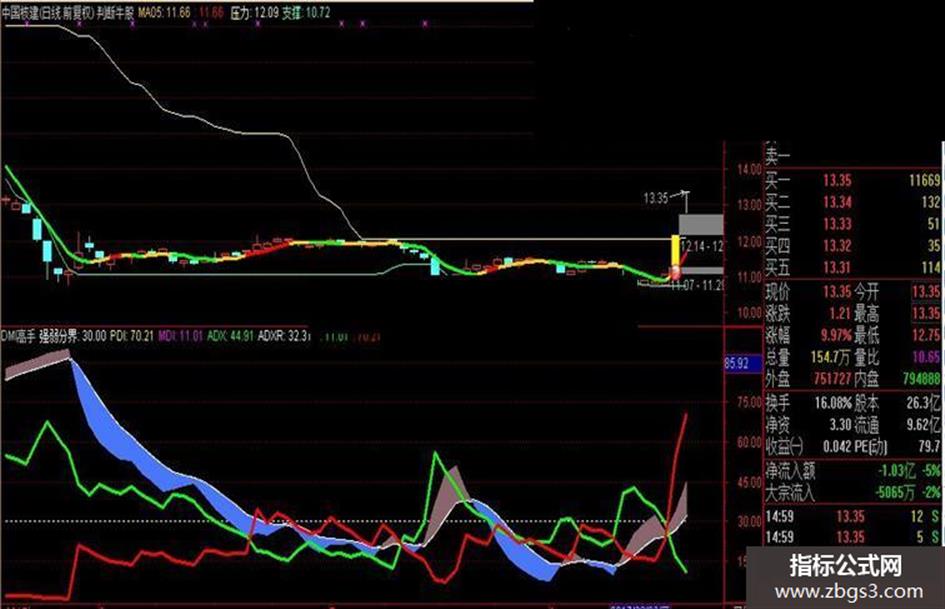The width and height of the screenshot is (945, 609).
Task: Click the 45.00 DMI axis label
Action: [750, 482]
